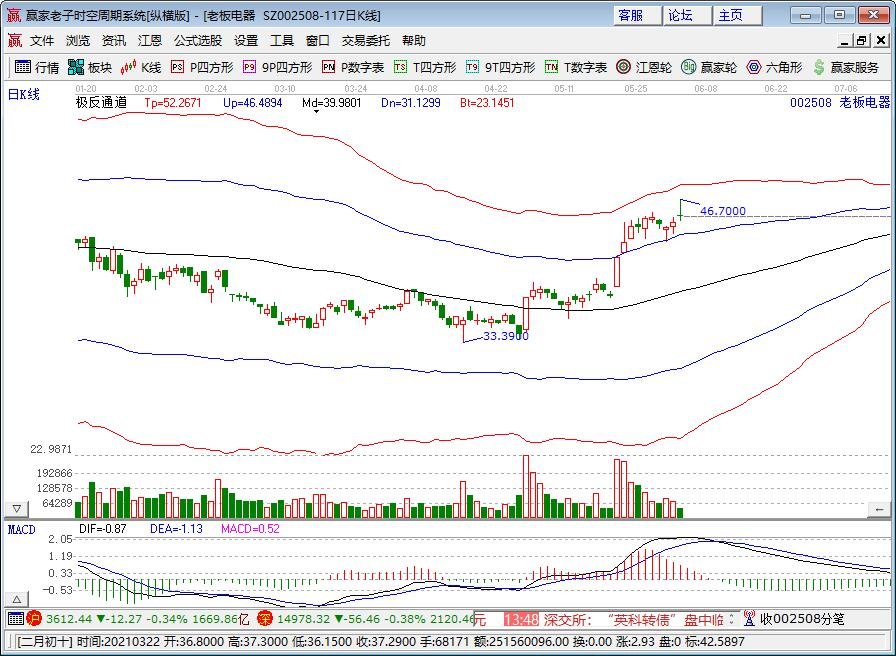
Task: Click the app icon in title bar
Action: click(14, 15)
